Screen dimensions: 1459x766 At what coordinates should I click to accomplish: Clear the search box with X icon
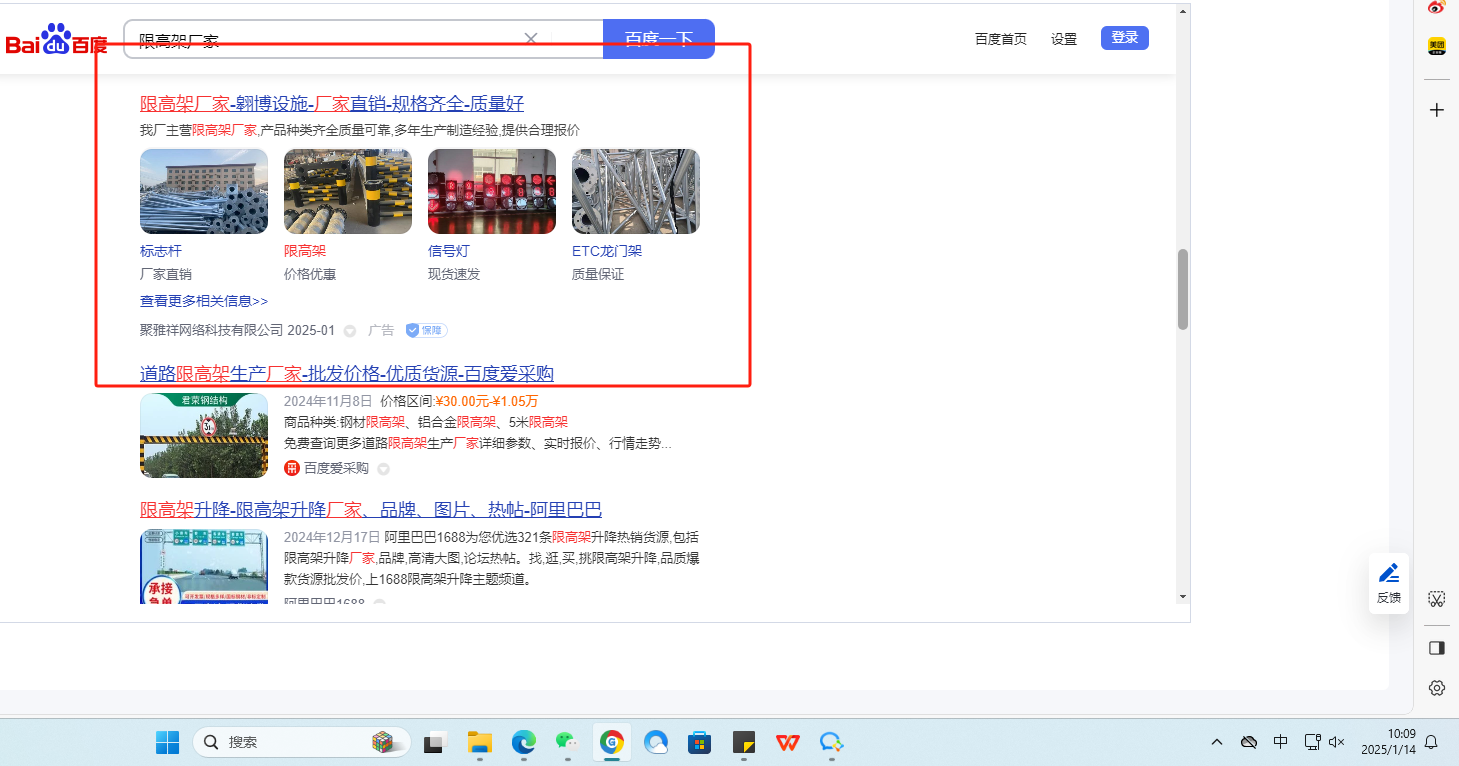[531, 39]
